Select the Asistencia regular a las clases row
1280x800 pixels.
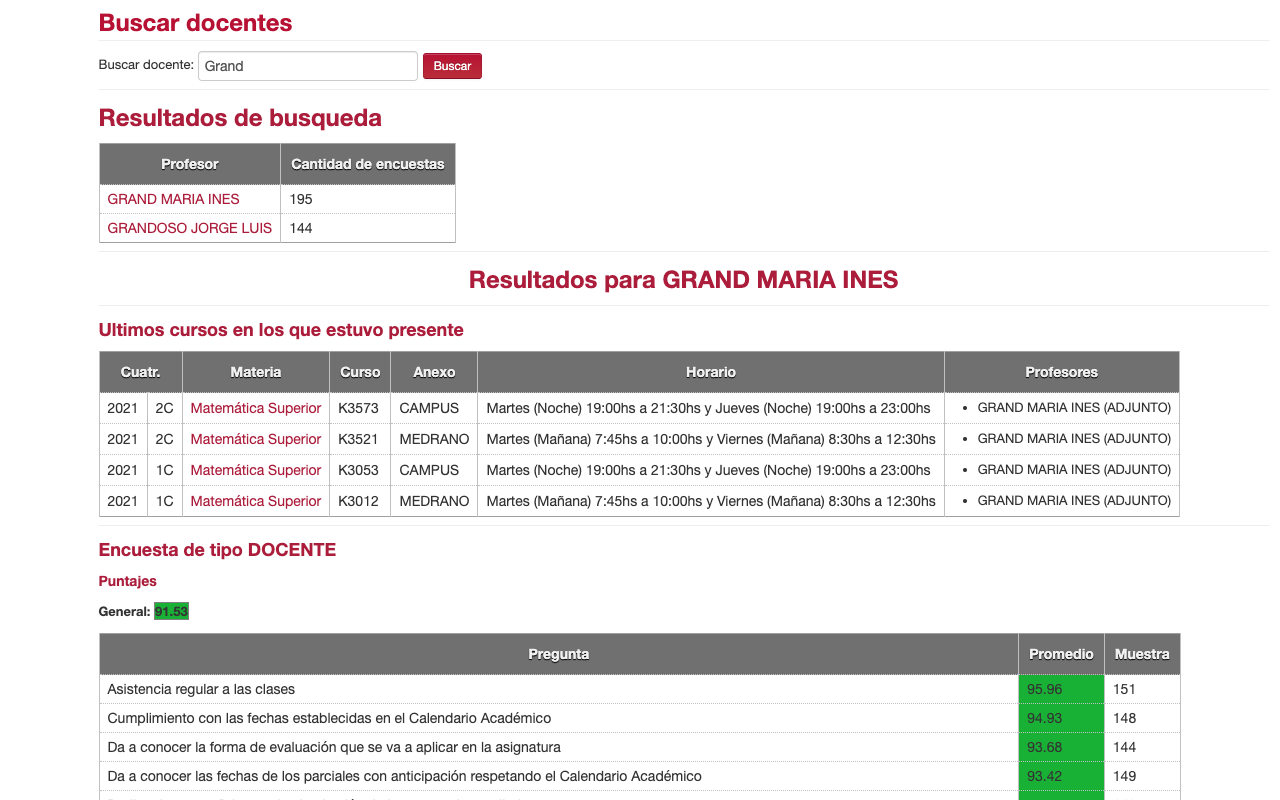click(x=558, y=689)
